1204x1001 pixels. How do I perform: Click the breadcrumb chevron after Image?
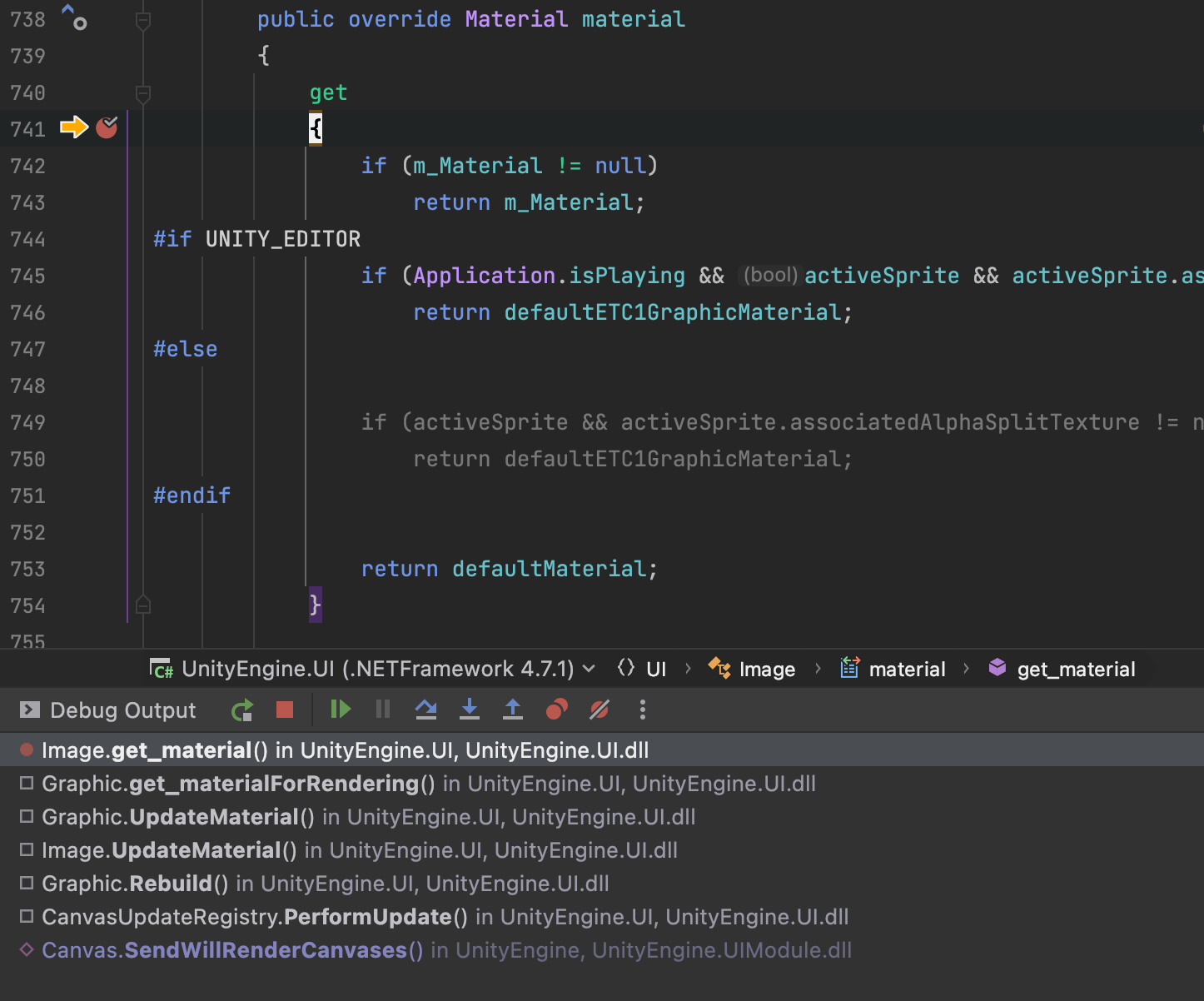tap(818, 669)
